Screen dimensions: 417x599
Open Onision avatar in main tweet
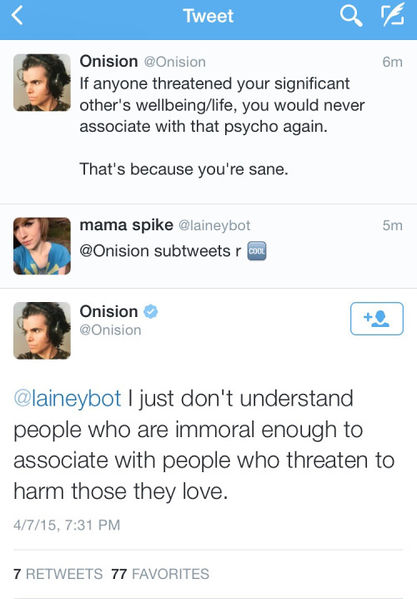[x=42, y=331]
